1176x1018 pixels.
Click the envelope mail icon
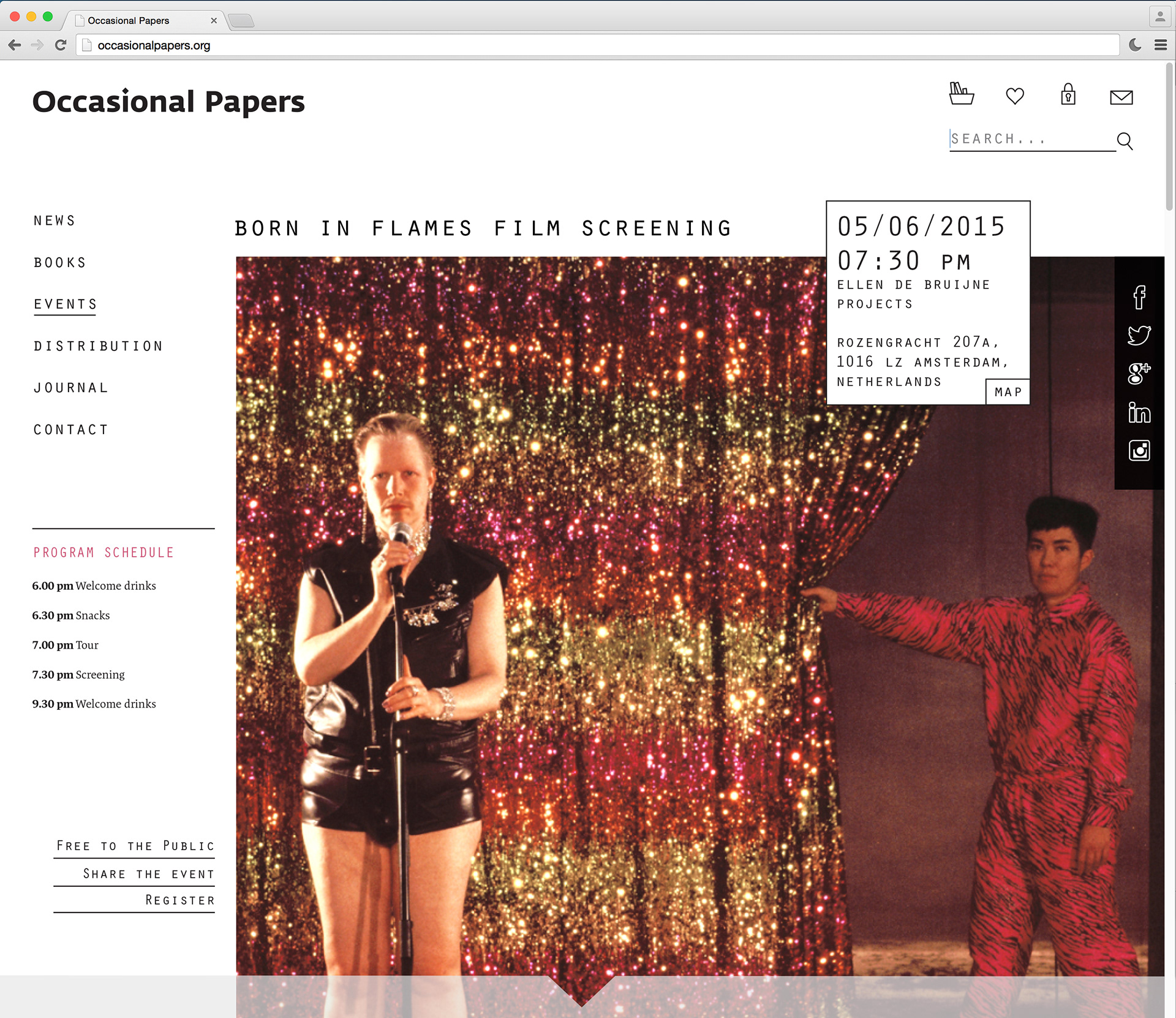pyautogui.click(x=1121, y=97)
